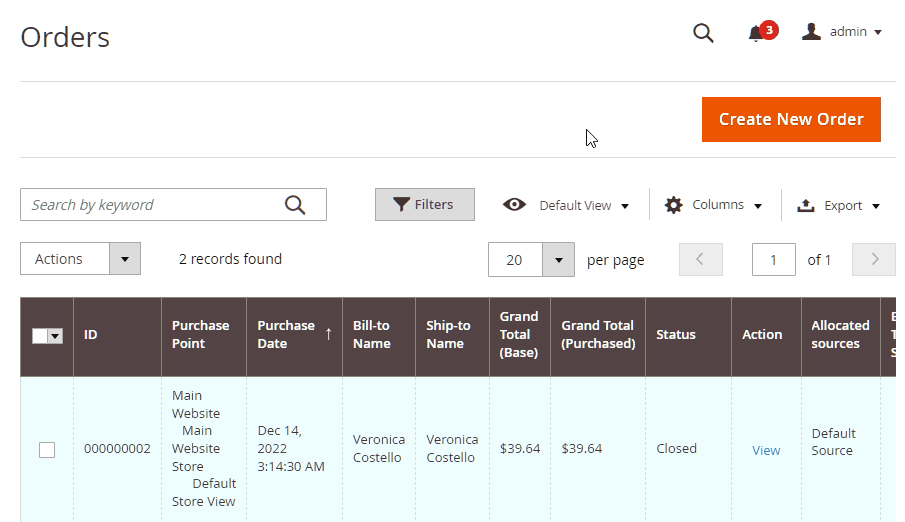Open the global search magnifier icon

pos(703,33)
